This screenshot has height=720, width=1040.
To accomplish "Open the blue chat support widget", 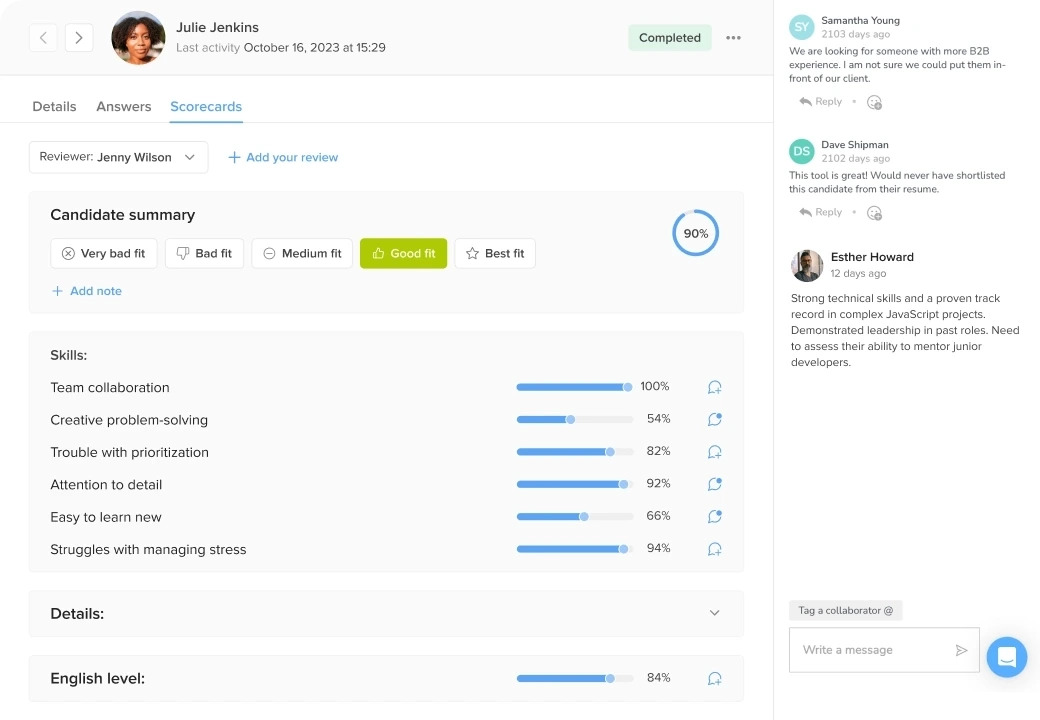I will click(x=1006, y=657).
